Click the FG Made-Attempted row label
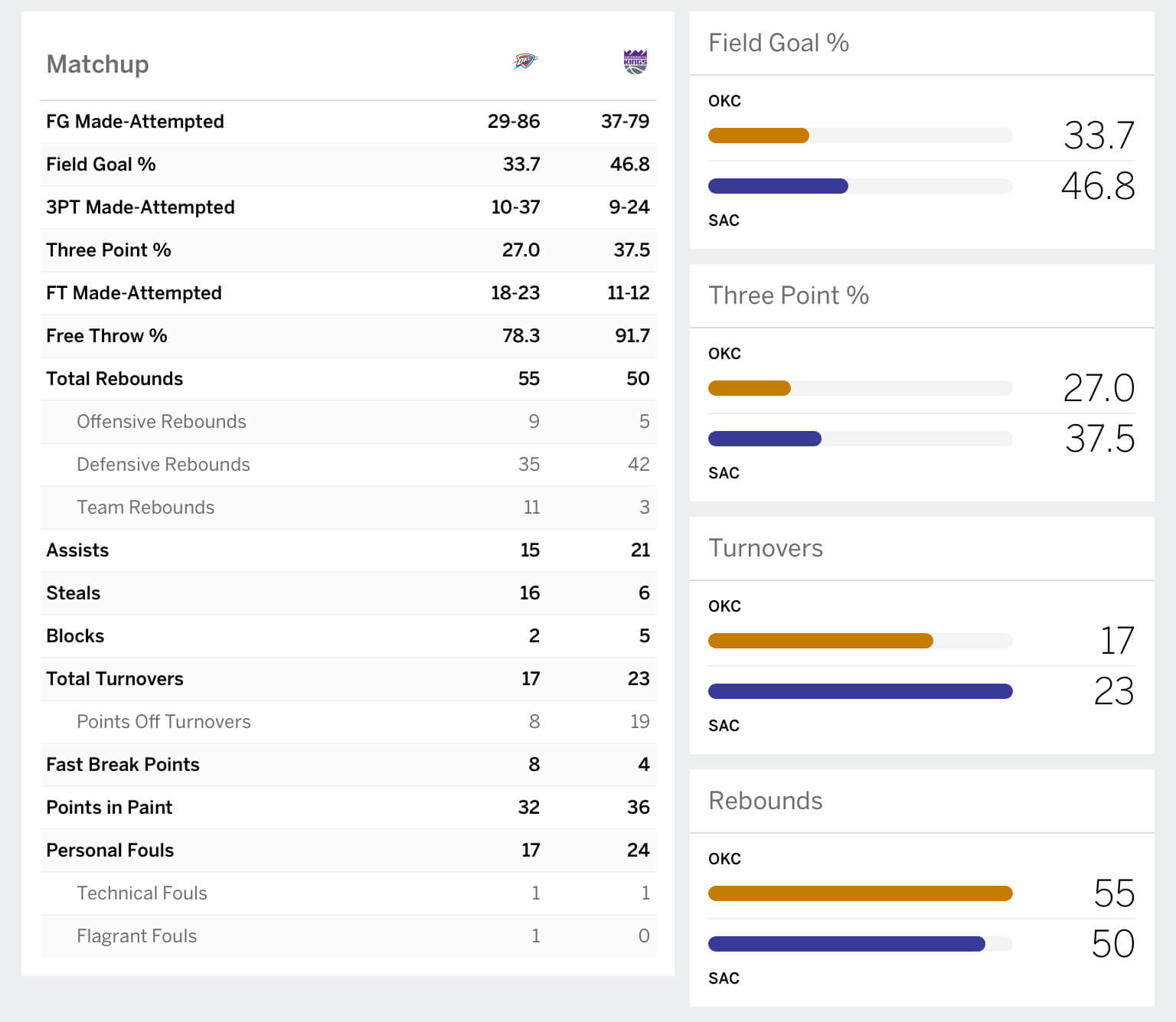 135,122
